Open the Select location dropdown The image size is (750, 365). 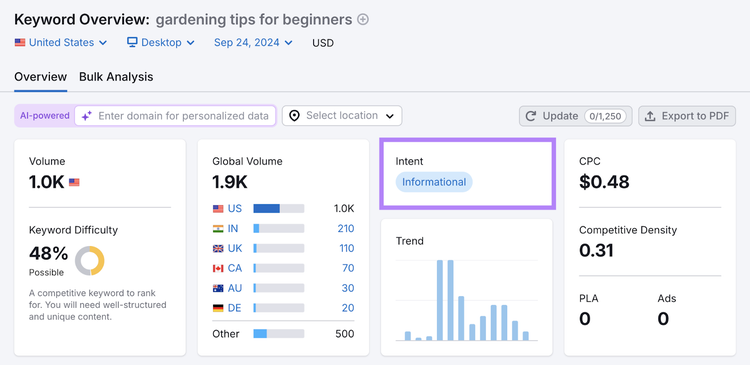coord(342,116)
